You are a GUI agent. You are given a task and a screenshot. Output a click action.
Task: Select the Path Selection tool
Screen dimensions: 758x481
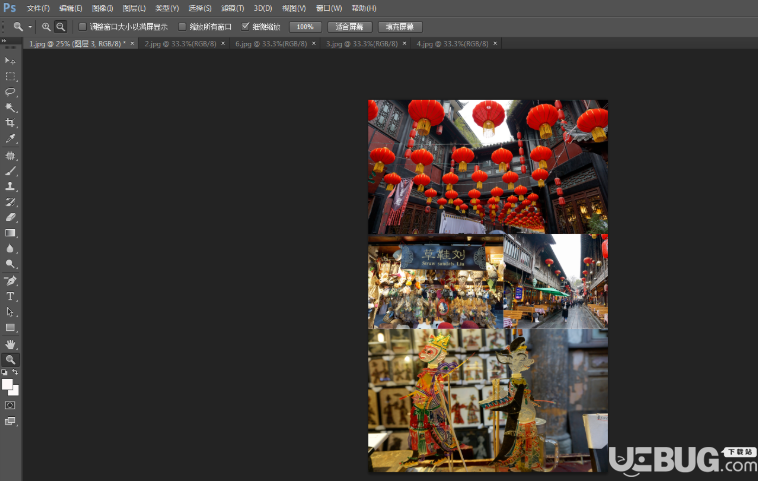click(10, 312)
